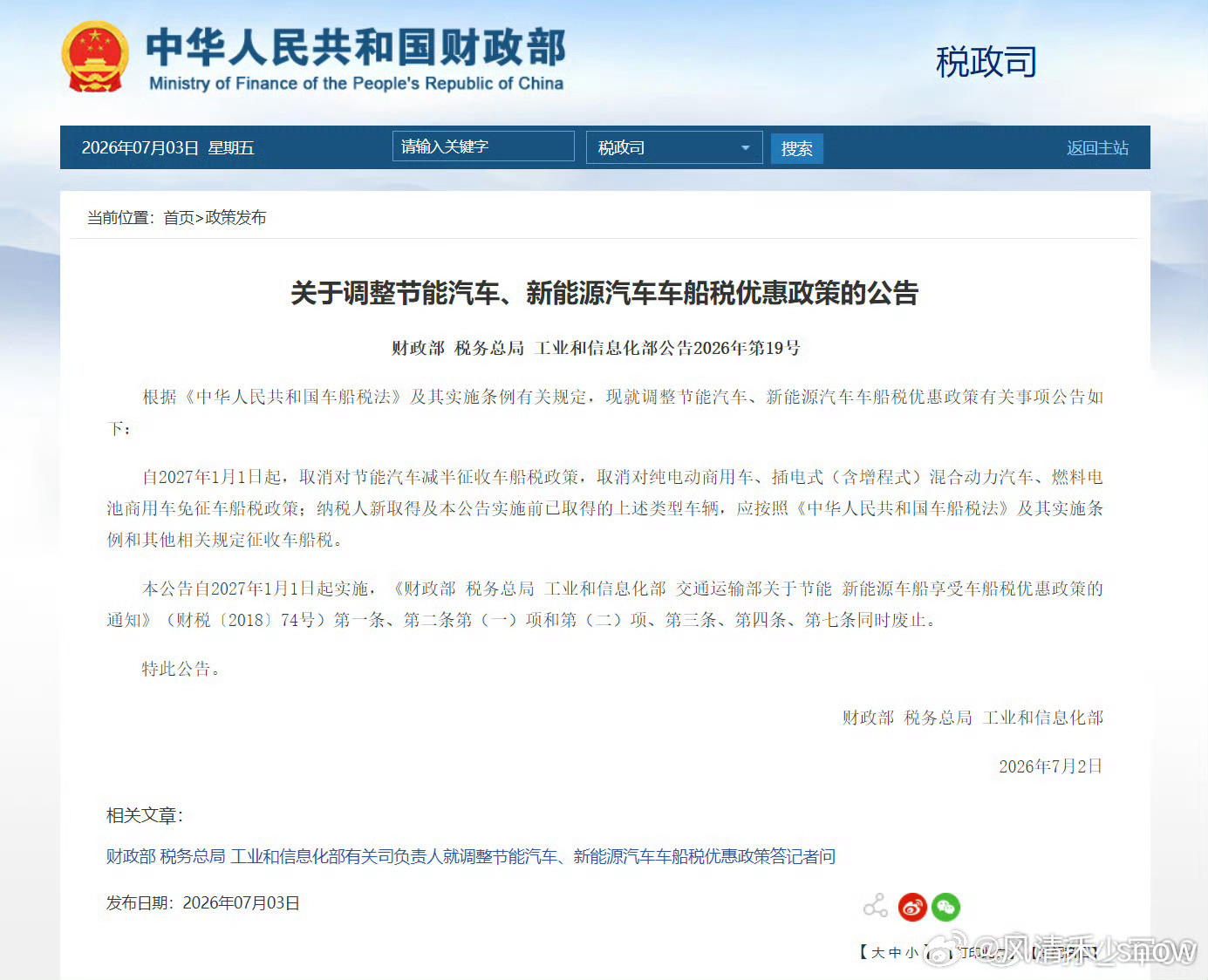Screen dimensions: 1208x980
Task: Set font size to 小
Action: coord(911,953)
